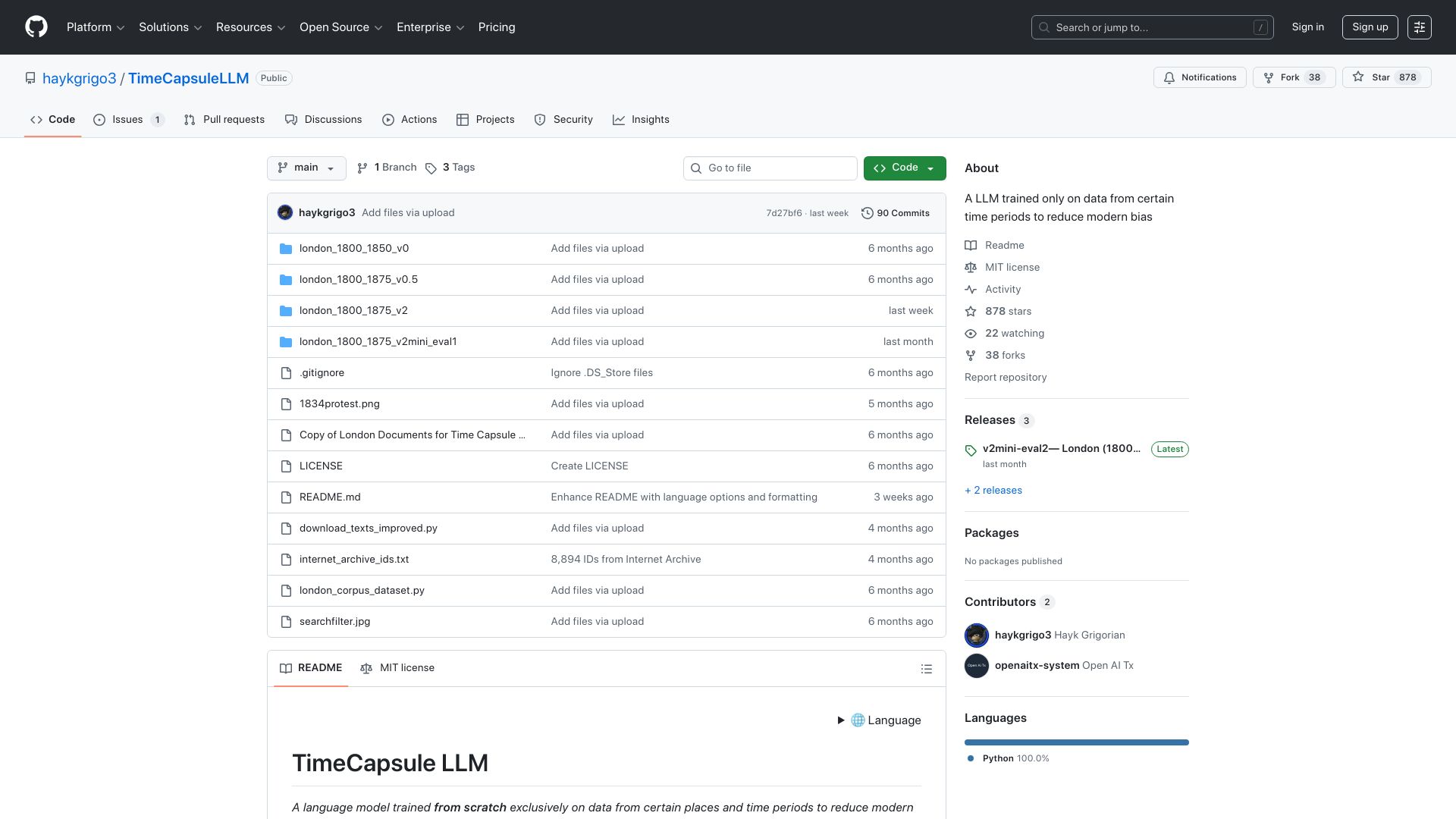Click the GitHub logo icon

tap(36, 27)
